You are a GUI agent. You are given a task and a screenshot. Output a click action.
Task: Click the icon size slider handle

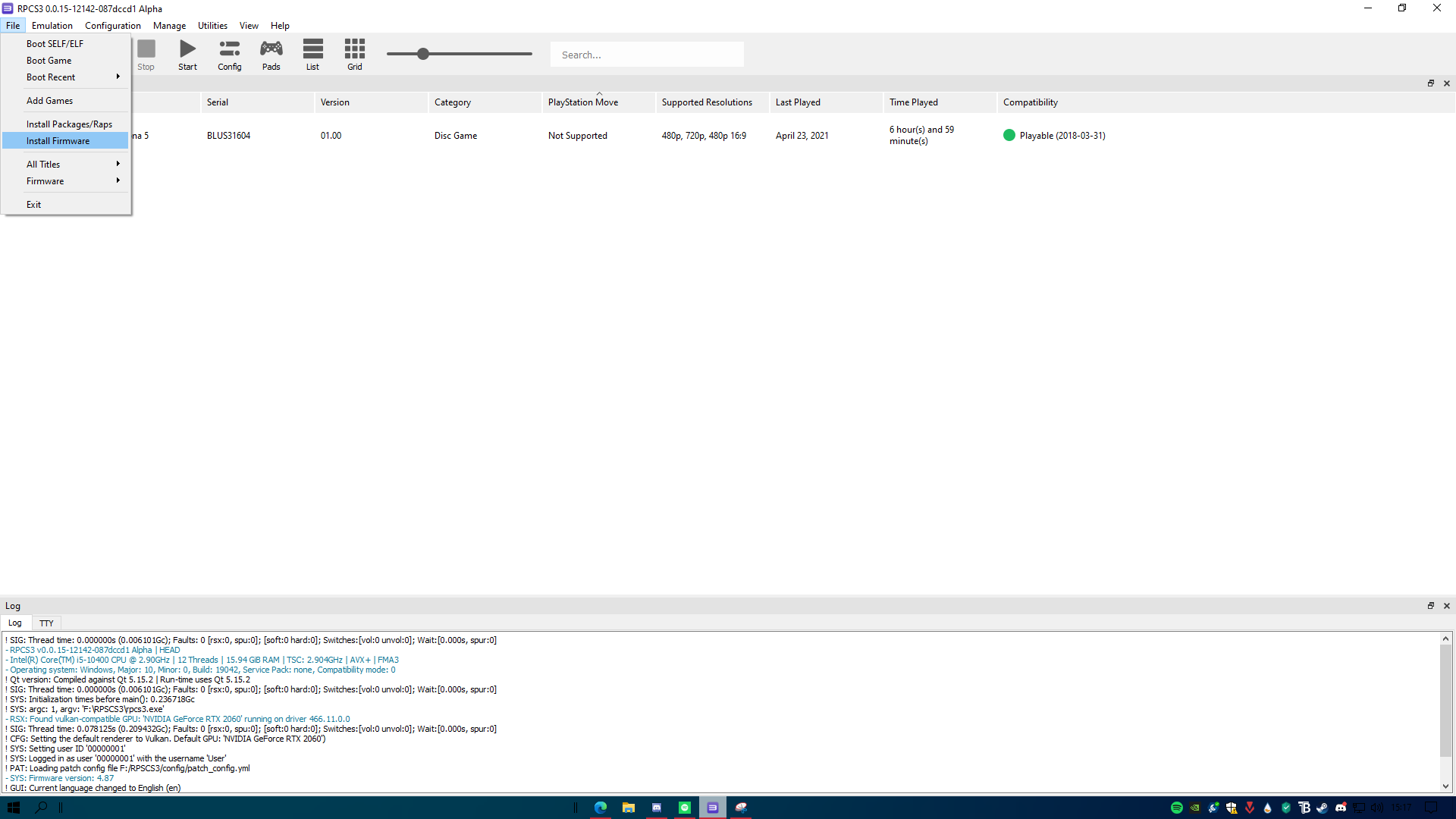423,54
